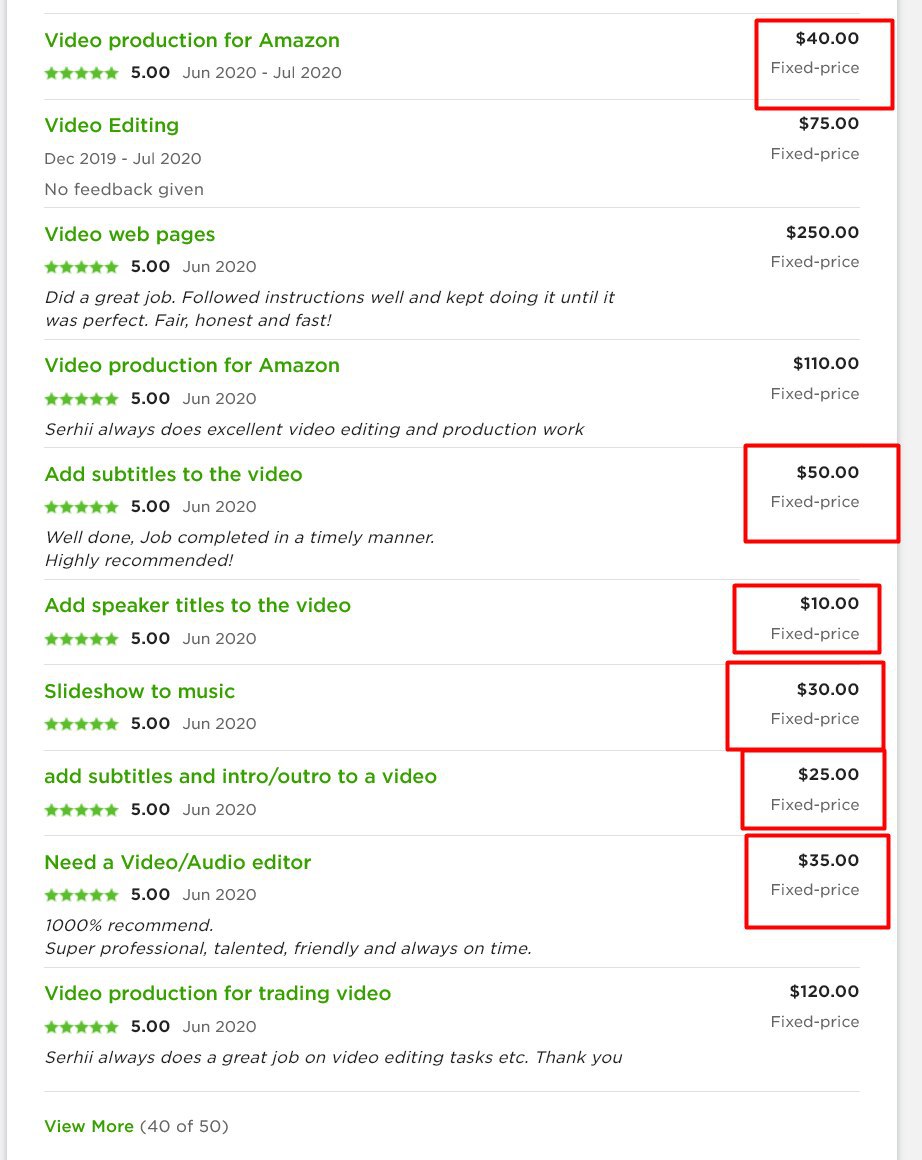Click star rating under Need a Video/Audio editor
922x1160 pixels.
coord(81,895)
